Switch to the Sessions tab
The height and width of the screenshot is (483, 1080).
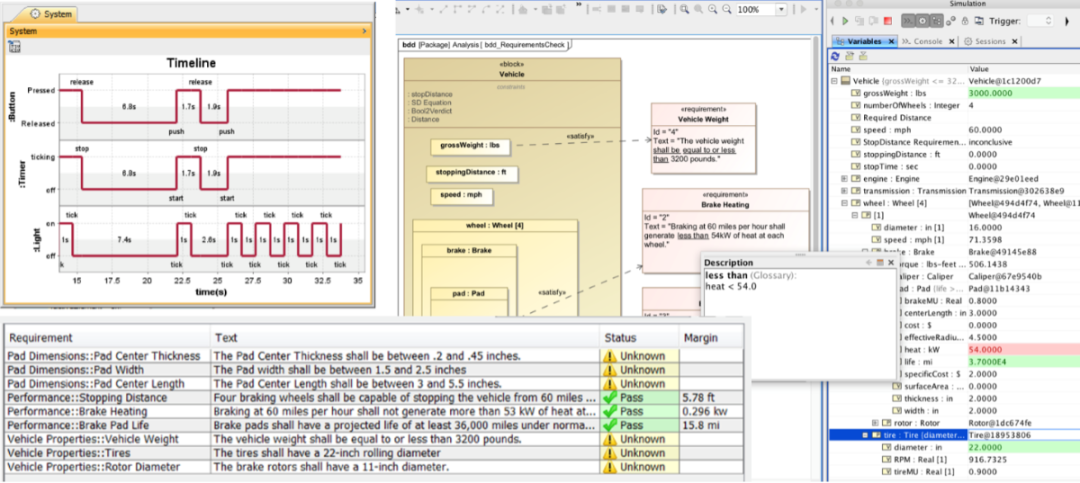tap(991, 41)
